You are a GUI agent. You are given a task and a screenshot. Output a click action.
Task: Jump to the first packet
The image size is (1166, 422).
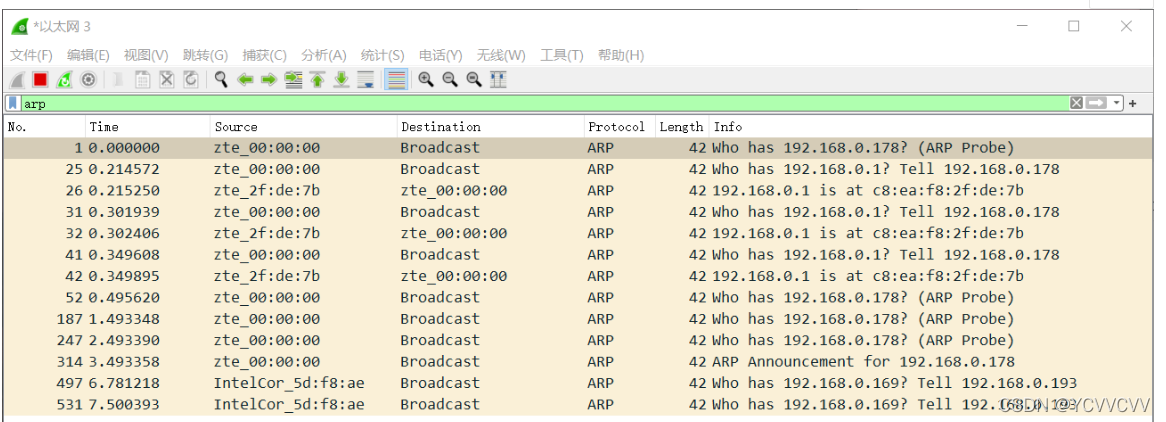(318, 80)
